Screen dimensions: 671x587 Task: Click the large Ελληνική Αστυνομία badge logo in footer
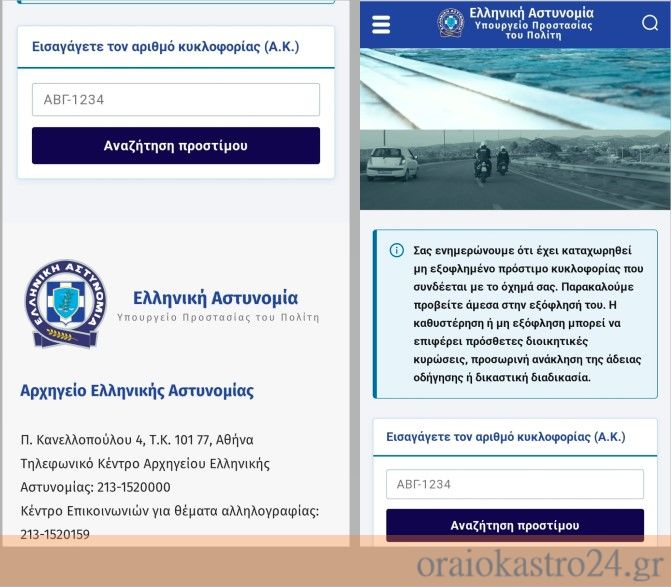(x=65, y=303)
